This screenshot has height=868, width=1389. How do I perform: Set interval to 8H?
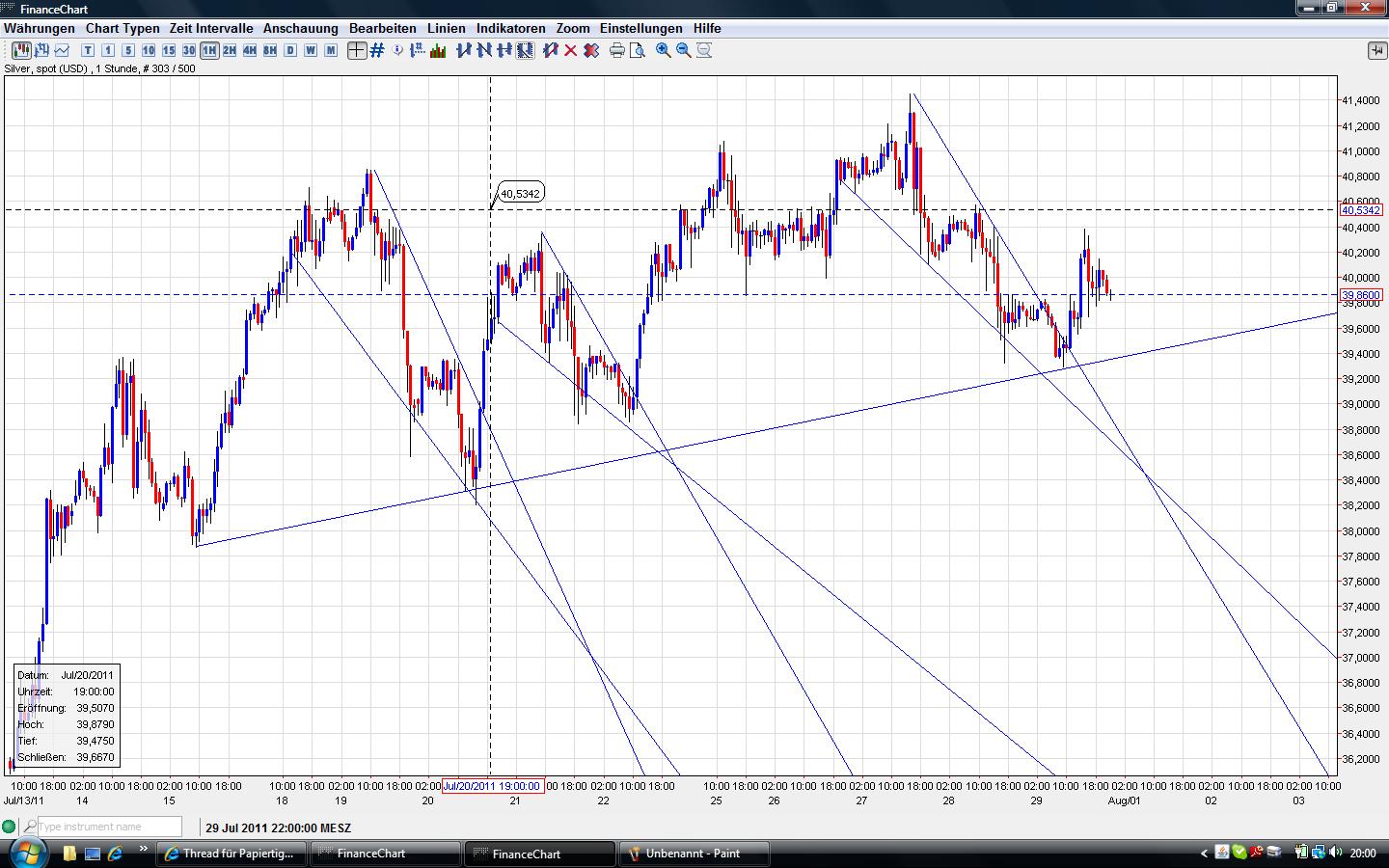click(270, 50)
